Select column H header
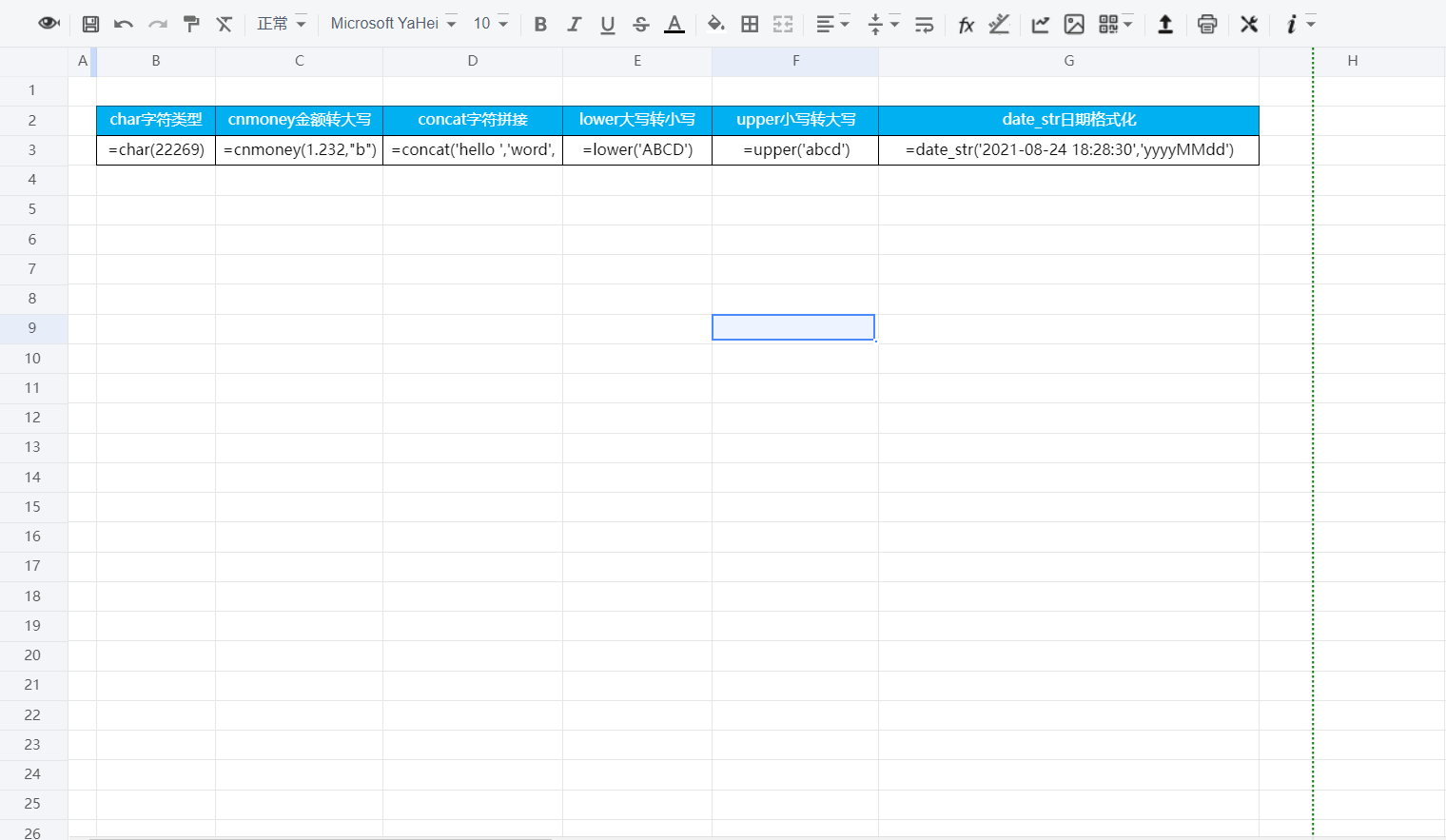This screenshot has width=1446, height=840. tap(1352, 61)
